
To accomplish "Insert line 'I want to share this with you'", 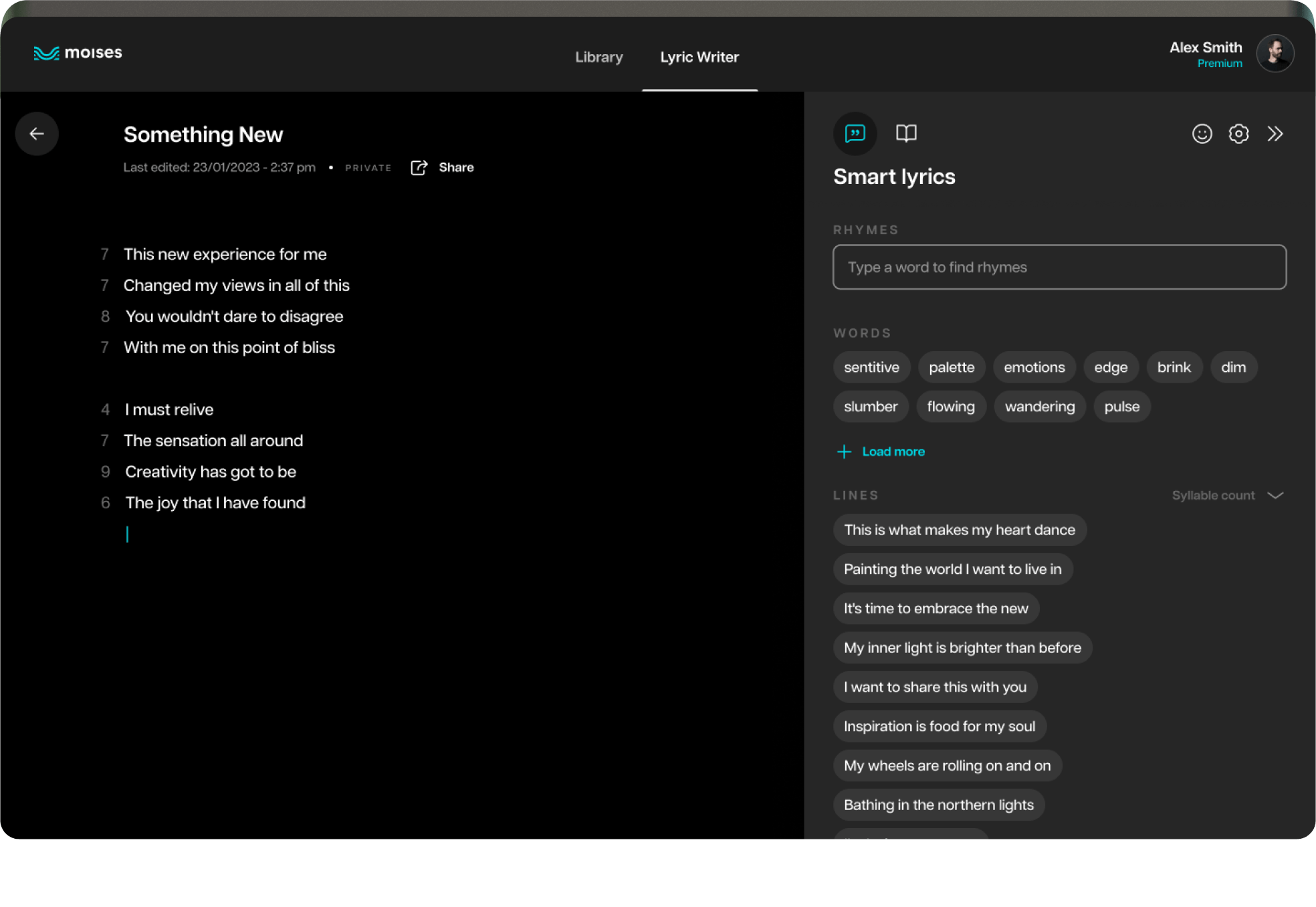I will [x=935, y=687].
